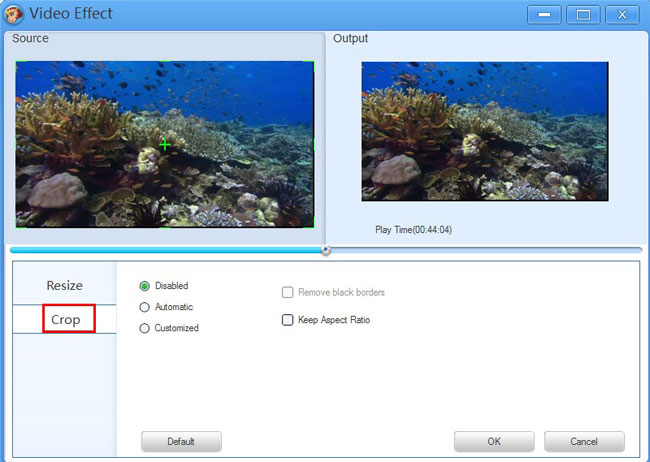Maximize the Video Effect window

click(583, 15)
